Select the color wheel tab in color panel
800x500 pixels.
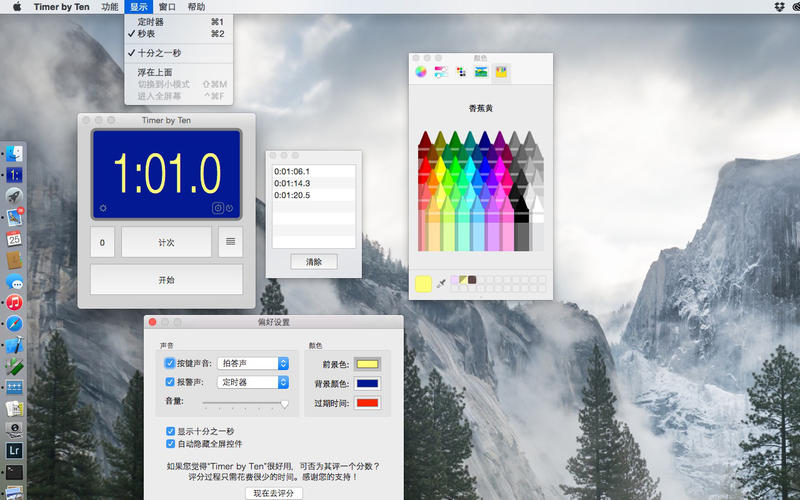coord(421,72)
